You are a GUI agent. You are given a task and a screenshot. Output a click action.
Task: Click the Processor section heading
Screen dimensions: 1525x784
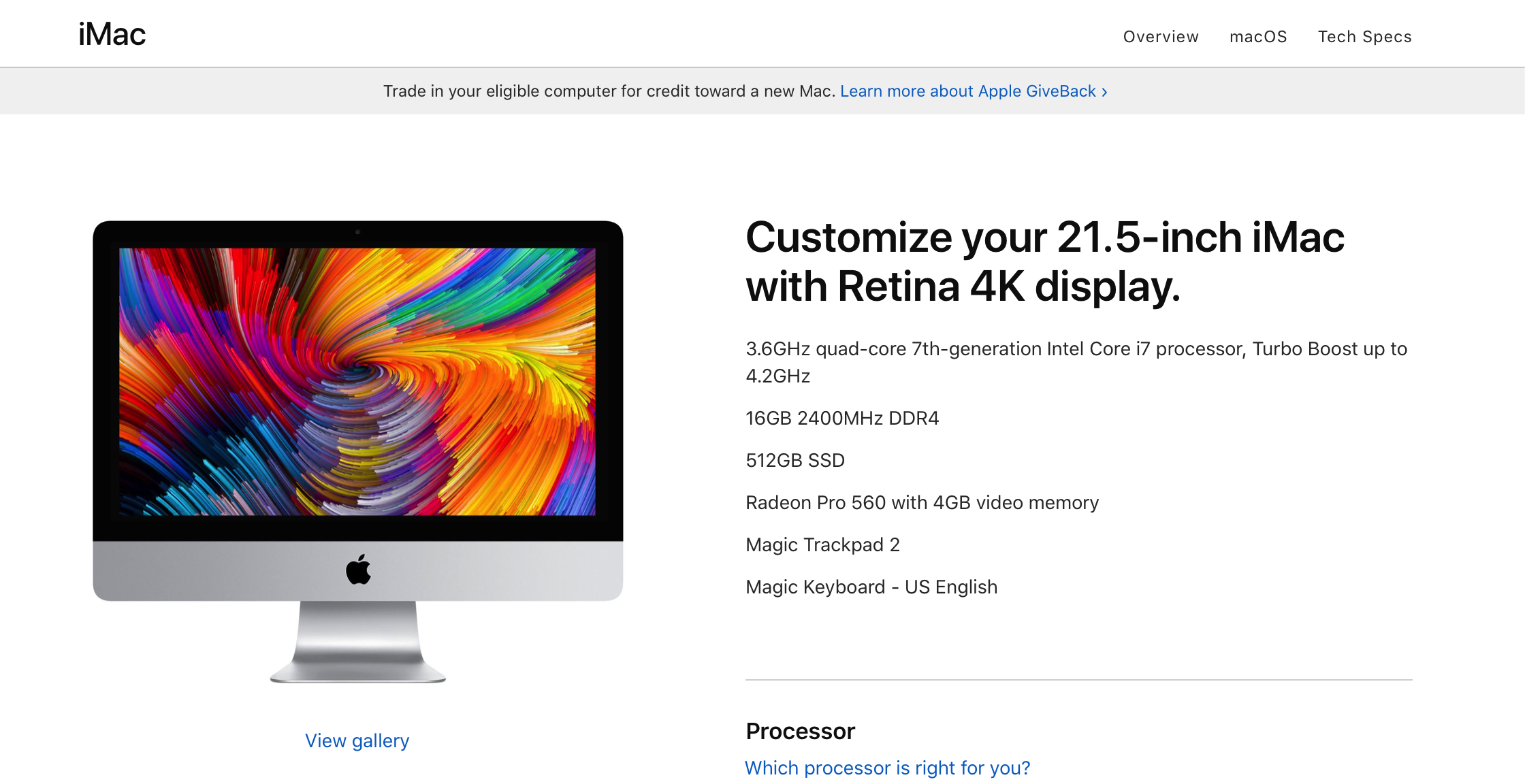[x=800, y=731]
